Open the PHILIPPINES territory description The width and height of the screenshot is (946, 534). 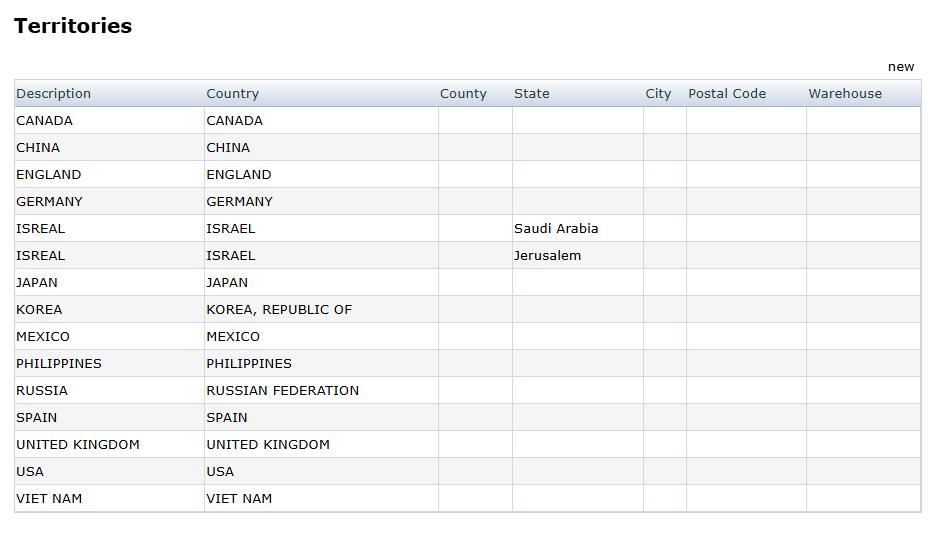pyautogui.click(x=59, y=364)
